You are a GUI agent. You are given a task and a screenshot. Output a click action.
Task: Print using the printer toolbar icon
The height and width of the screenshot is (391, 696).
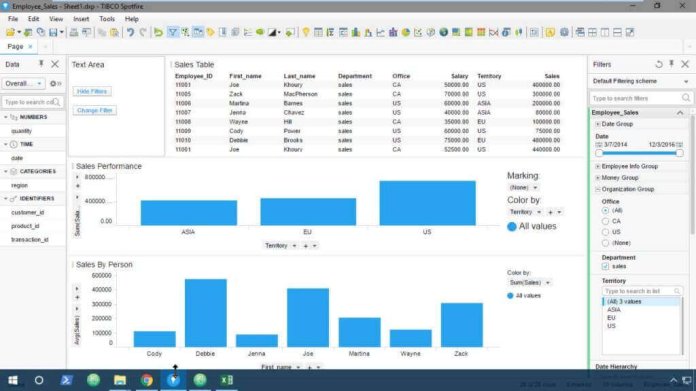tap(74, 32)
